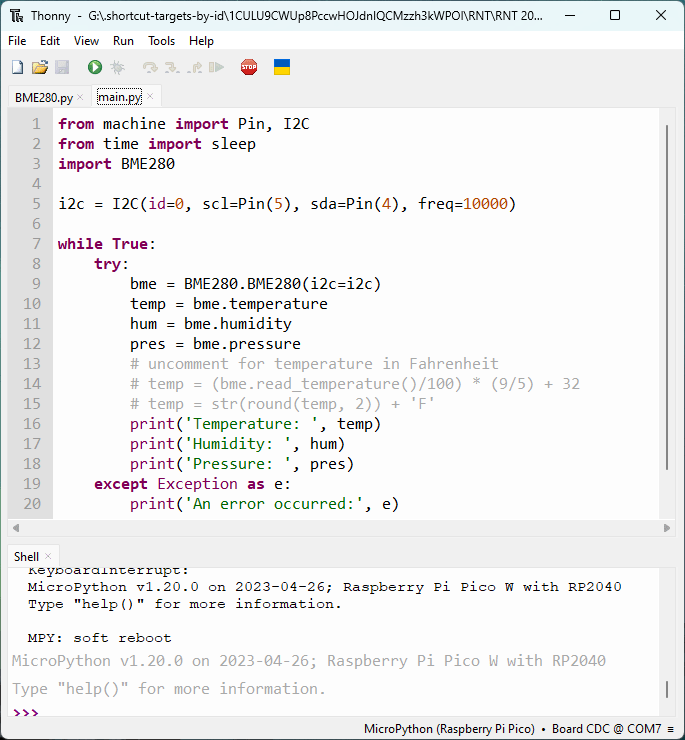The width and height of the screenshot is (685, 740).
Task: Click the 'try:' code line
Action: 111,264
